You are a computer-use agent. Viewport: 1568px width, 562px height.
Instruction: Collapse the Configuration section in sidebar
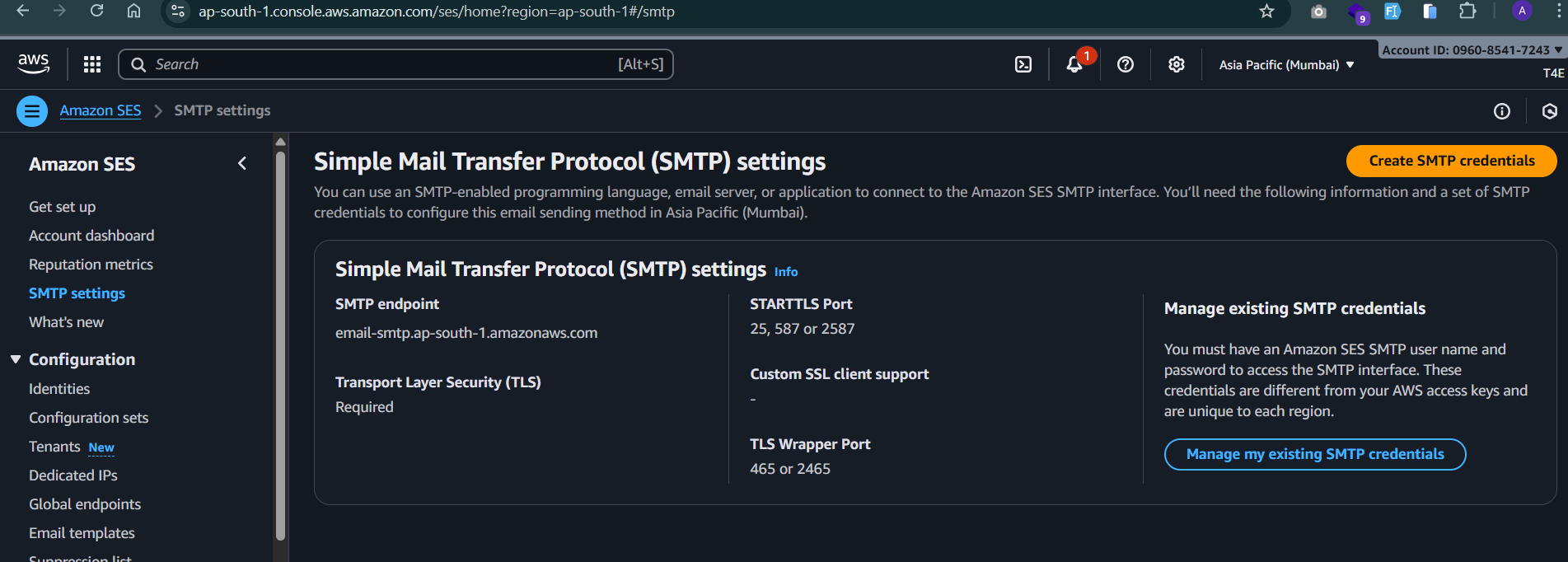(16, 359)
